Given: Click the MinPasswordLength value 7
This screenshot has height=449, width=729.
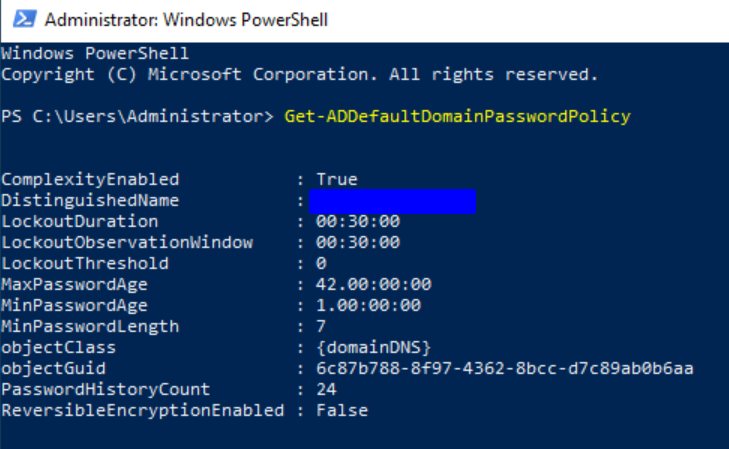Looking at the screenshot, I should (x=321, y=326).
